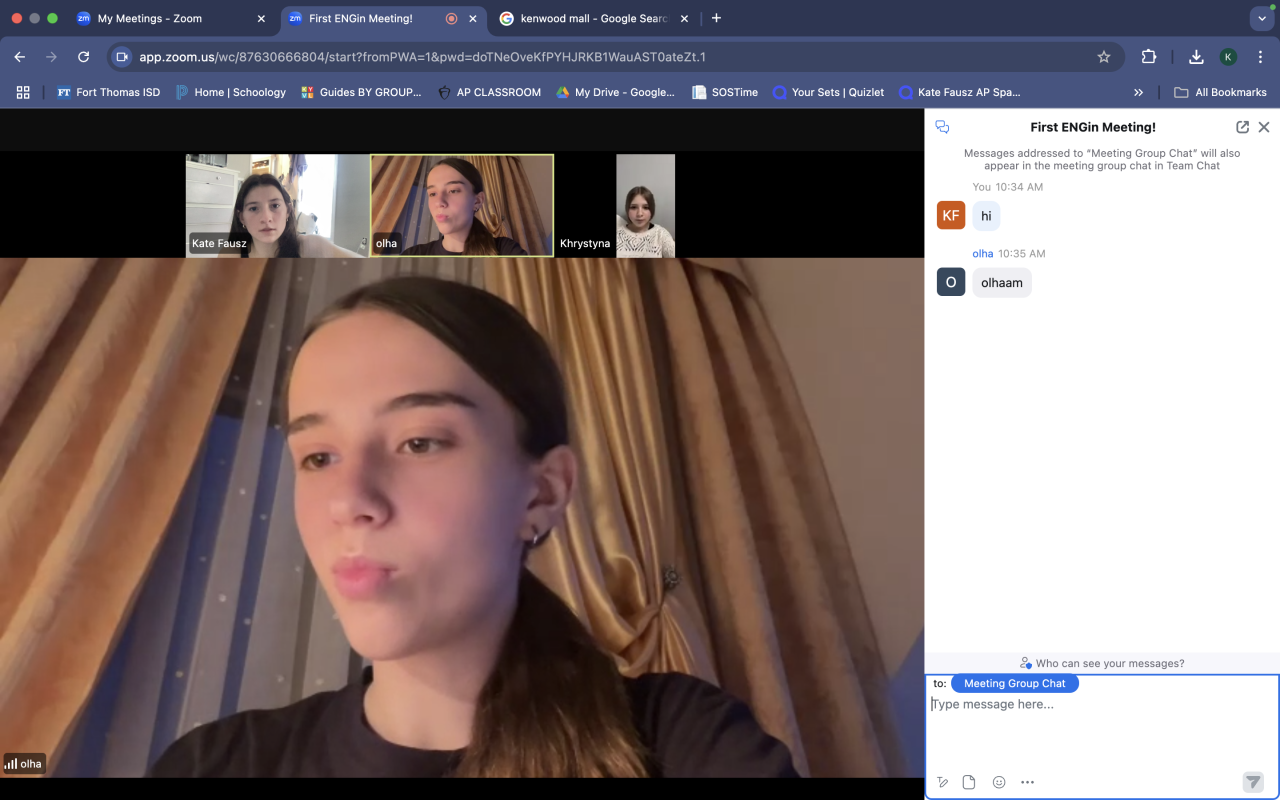This screenshot has width=1280, height=800.
Task: Open the tab search dropdown
Action: (x=1260, y=18)
